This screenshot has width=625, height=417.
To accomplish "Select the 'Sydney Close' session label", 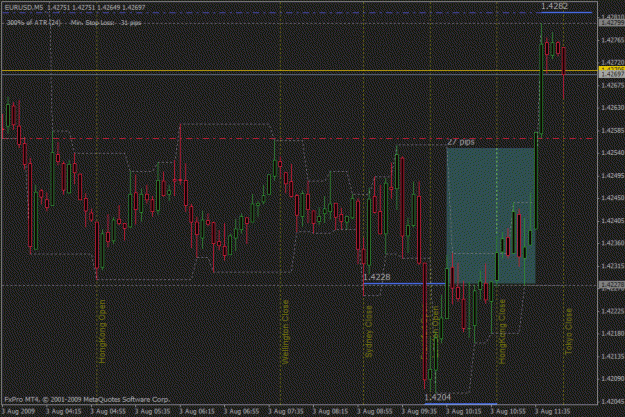I will click(369, 331).
